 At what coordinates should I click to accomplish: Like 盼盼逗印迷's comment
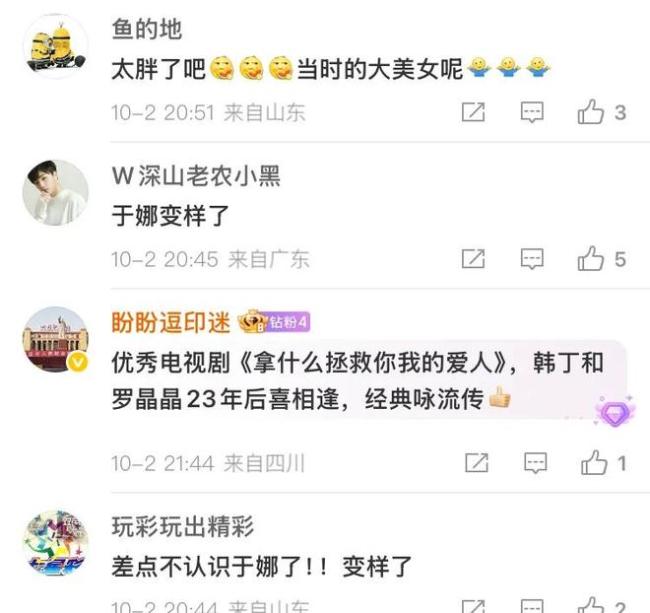594,463
